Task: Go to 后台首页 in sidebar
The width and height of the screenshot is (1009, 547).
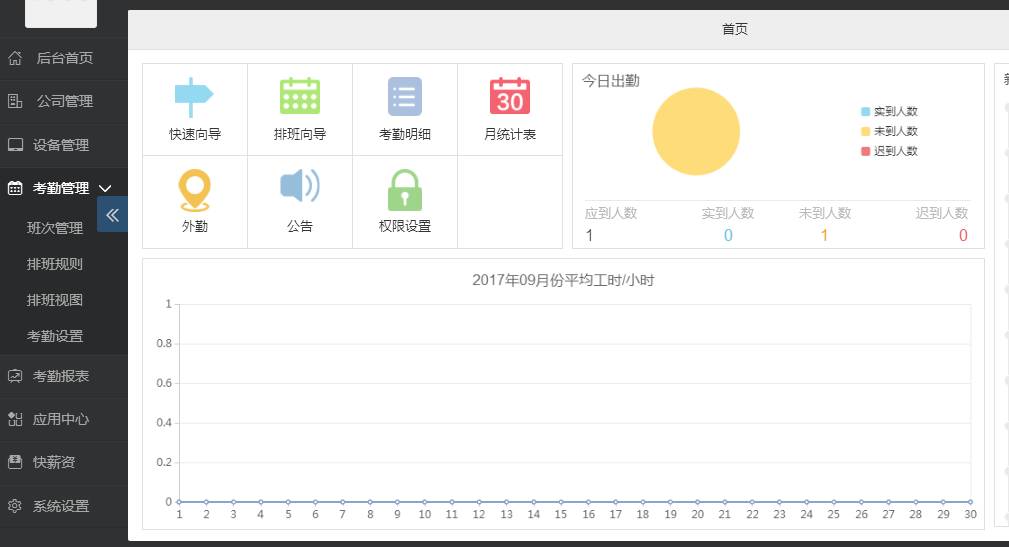Action: coord(64,58)
